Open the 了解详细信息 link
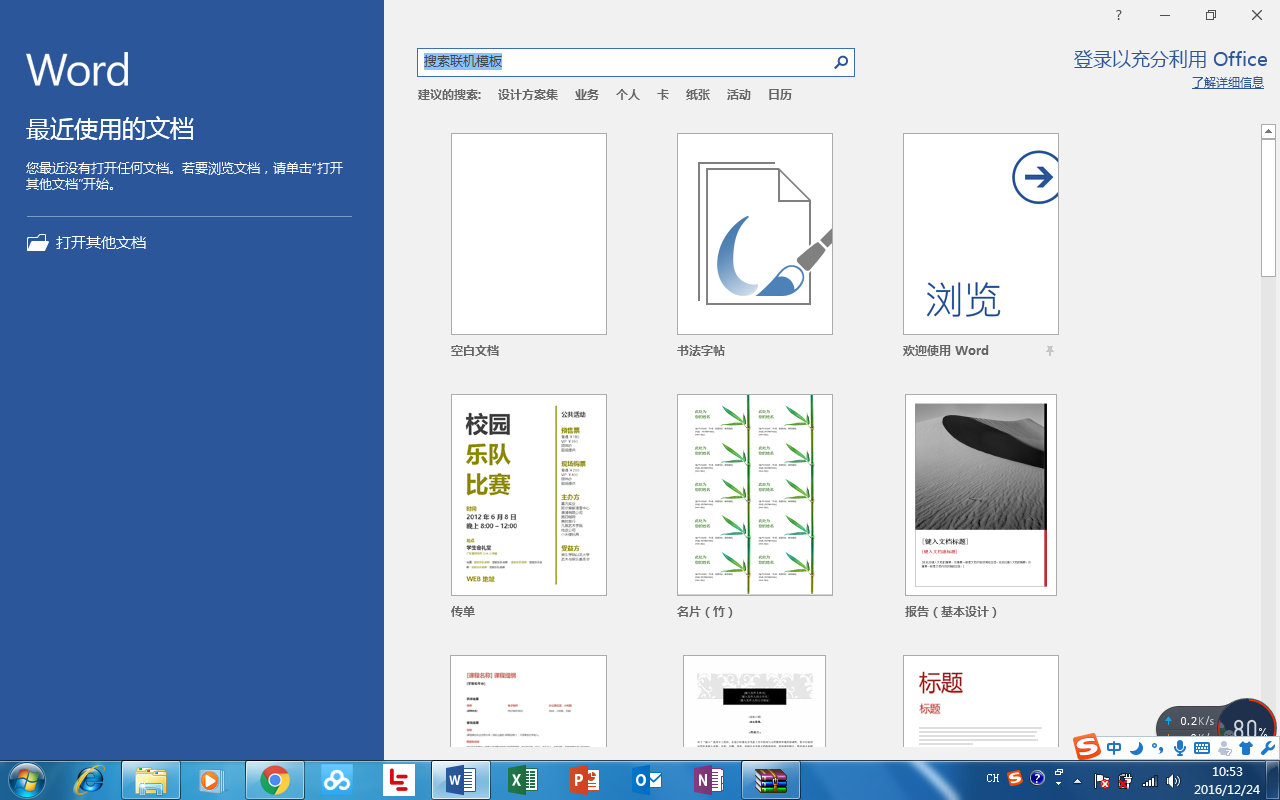 [x=1227, y=82]
